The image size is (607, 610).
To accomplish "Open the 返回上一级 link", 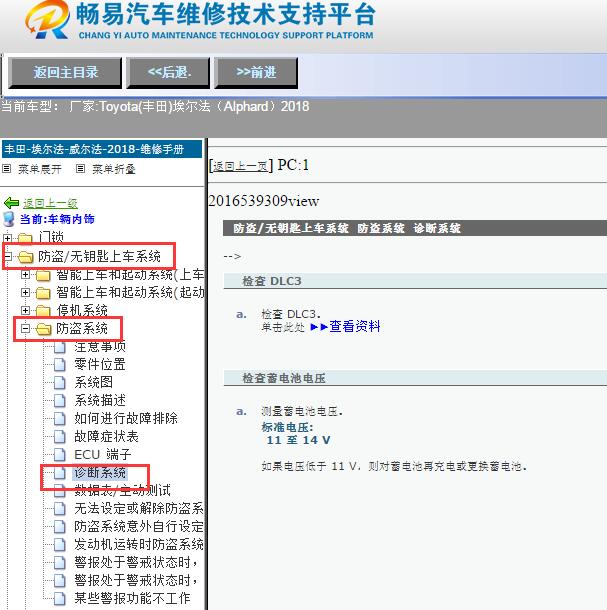I will pyautogui.click(x=50, y=203).
